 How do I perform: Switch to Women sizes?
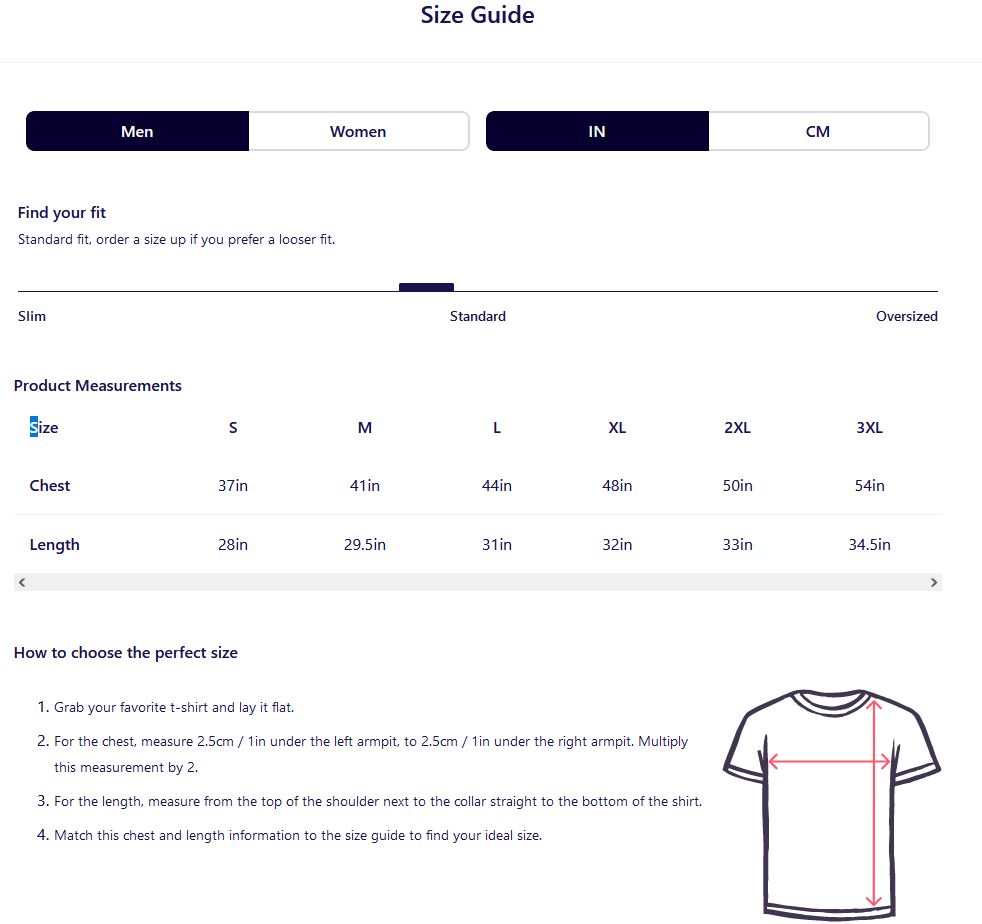pos(358,131)
